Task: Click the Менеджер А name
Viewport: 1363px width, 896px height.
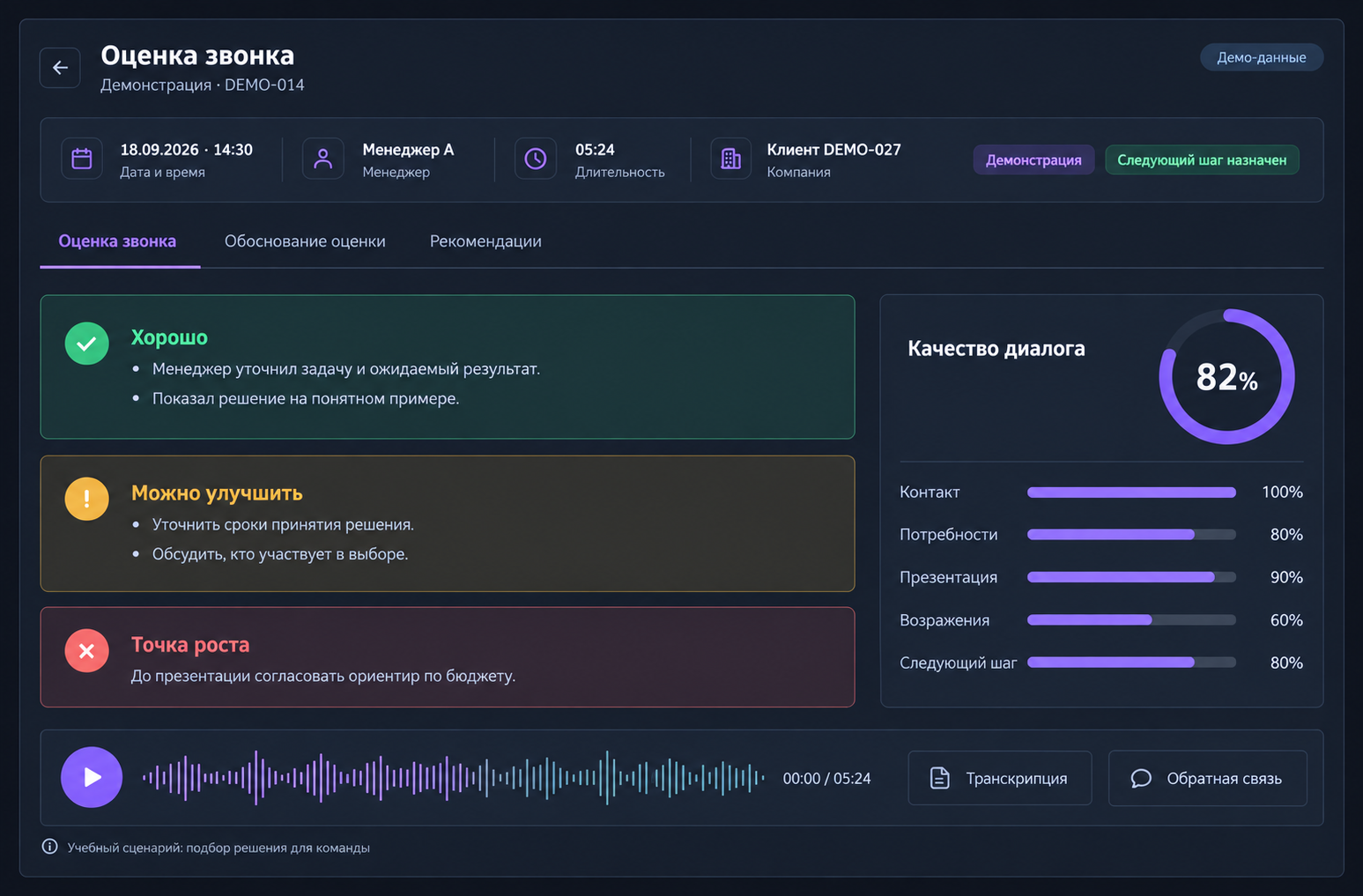Action: pyautogui.click(x=408, y=150)
